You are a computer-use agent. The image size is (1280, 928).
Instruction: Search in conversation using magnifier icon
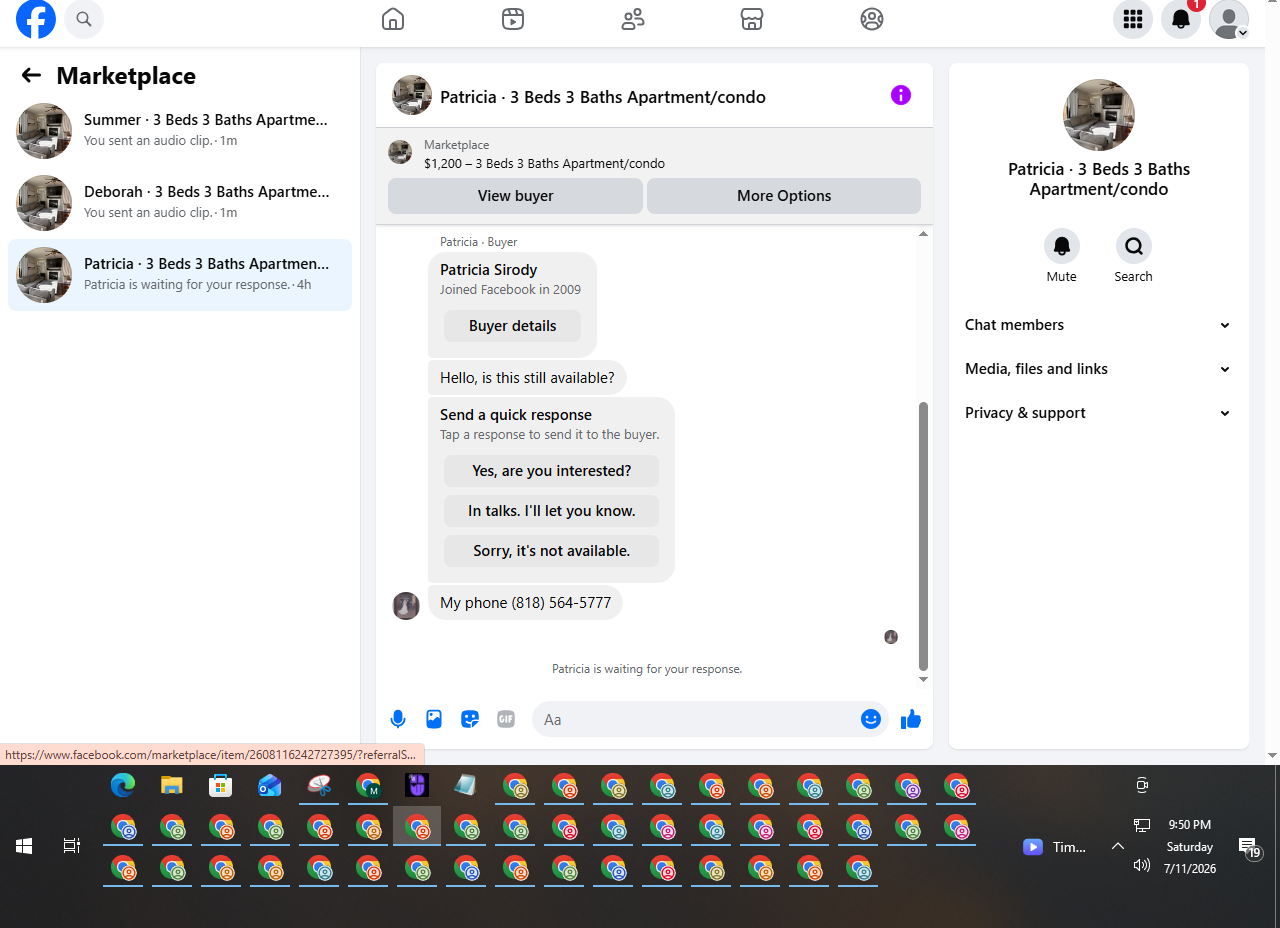point(1134,246)
